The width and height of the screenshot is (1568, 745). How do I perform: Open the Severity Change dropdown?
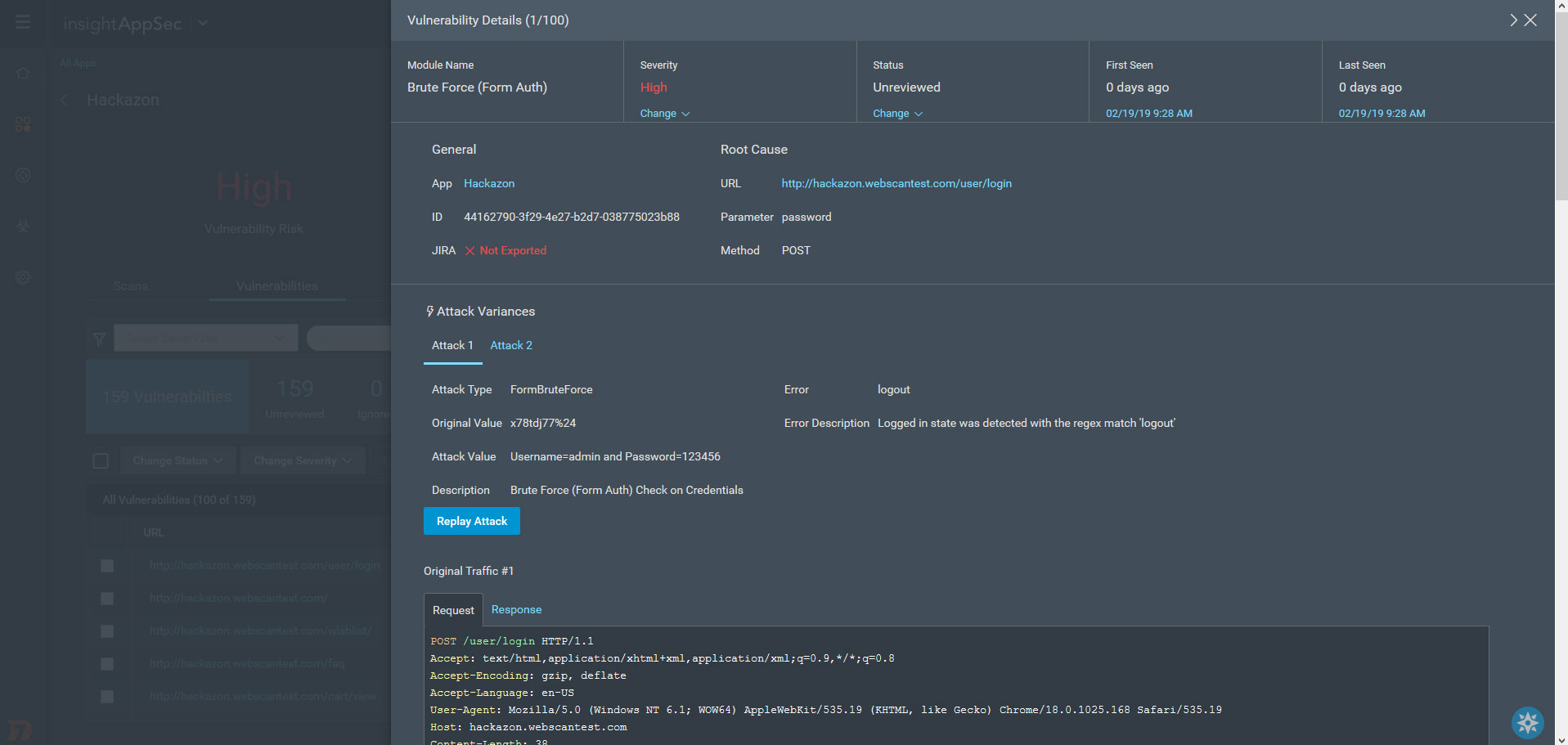coord(665,114)
